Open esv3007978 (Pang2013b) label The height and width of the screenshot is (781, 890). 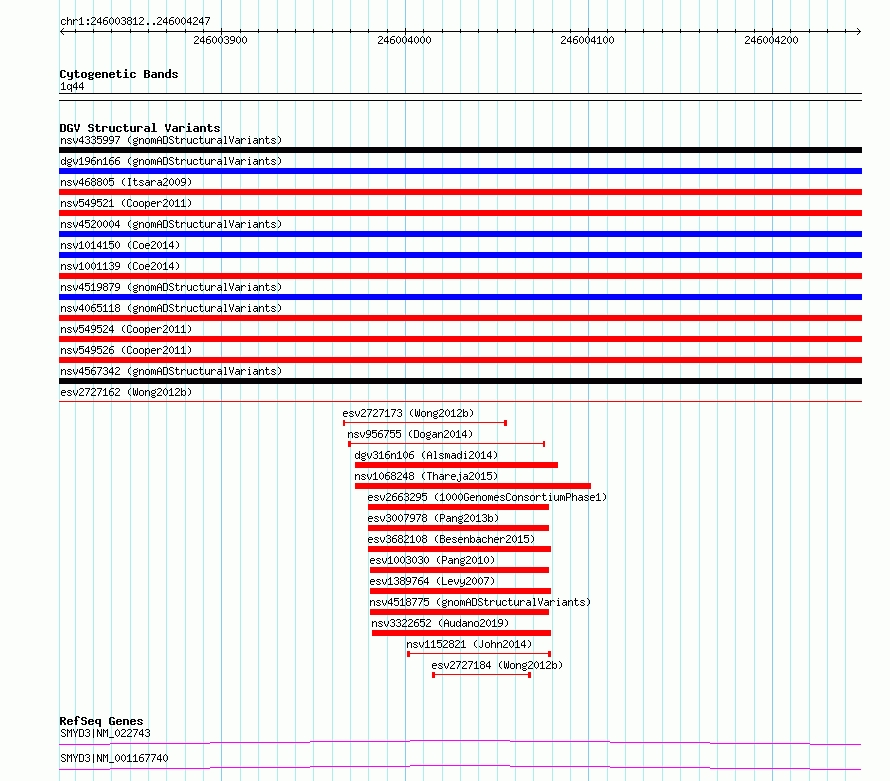pos(433,518)
